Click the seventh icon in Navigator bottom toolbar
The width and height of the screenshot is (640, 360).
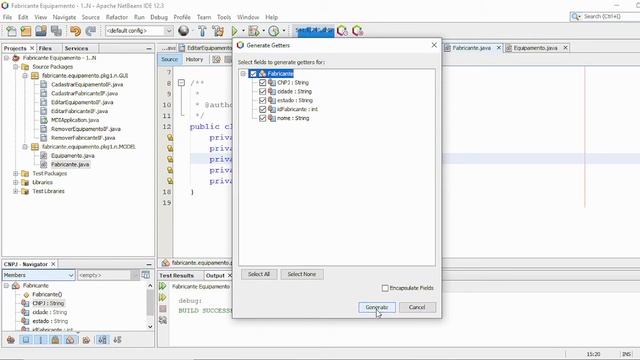pyautogui.click(x=102, y=340)
